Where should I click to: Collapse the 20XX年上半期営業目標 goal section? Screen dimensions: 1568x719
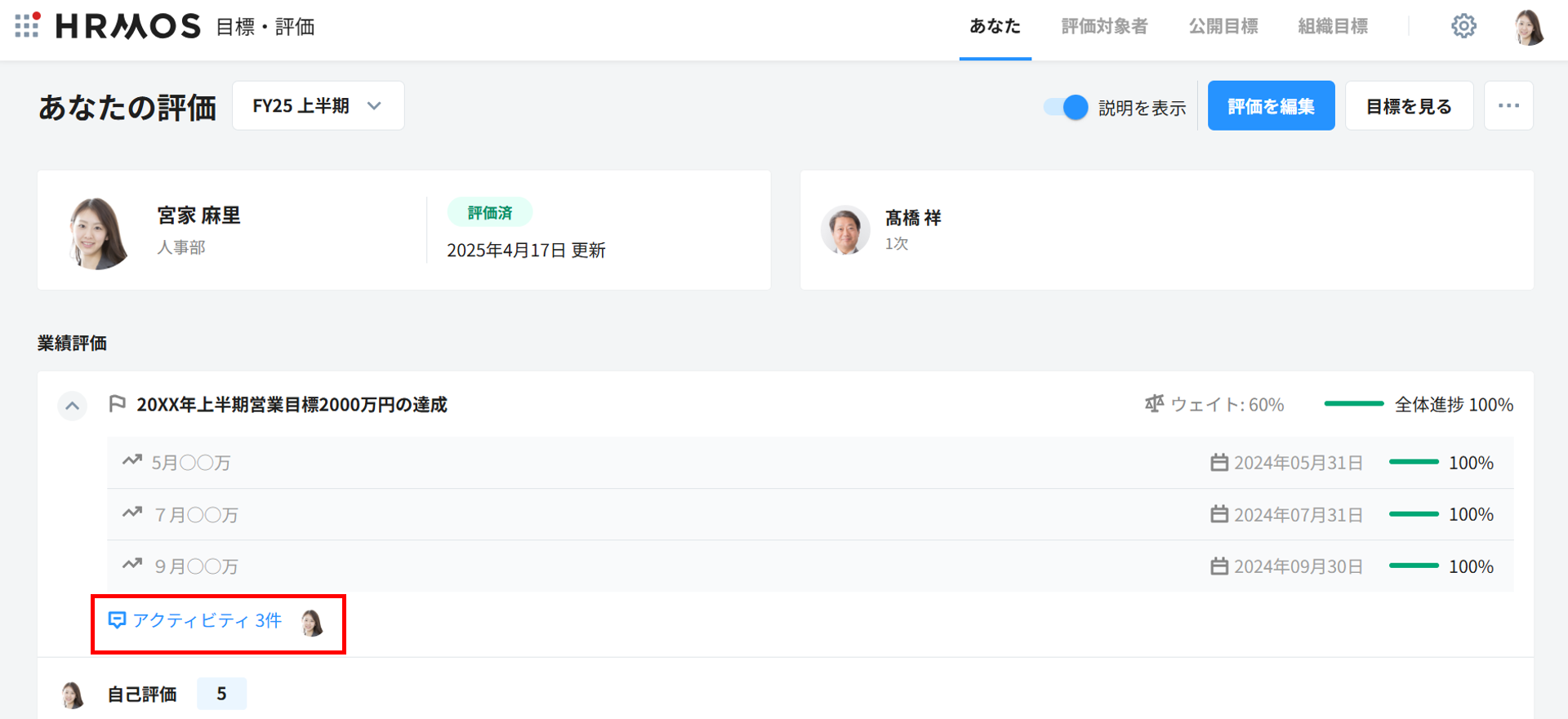coord(73,406)
